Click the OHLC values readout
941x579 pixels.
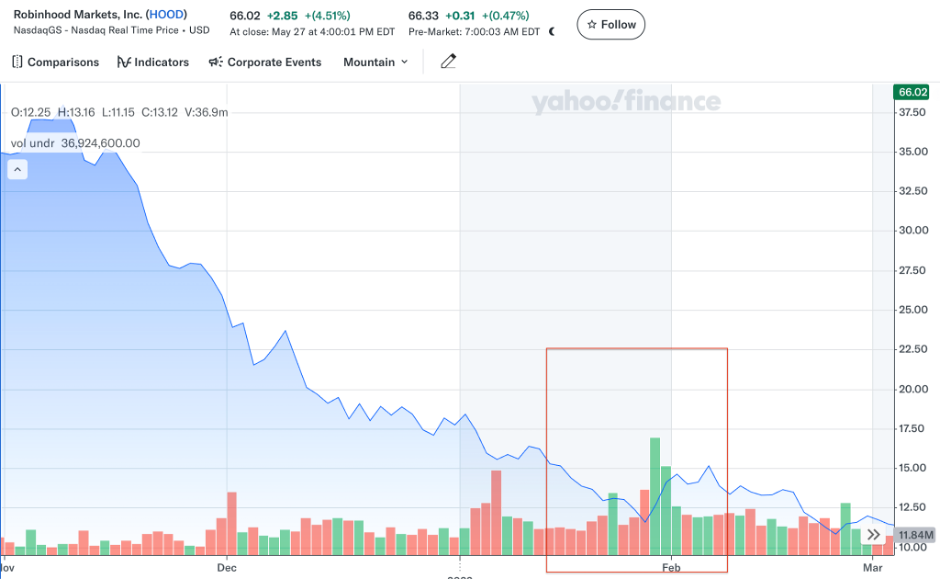pyautogui.click(x=119, y=112)
